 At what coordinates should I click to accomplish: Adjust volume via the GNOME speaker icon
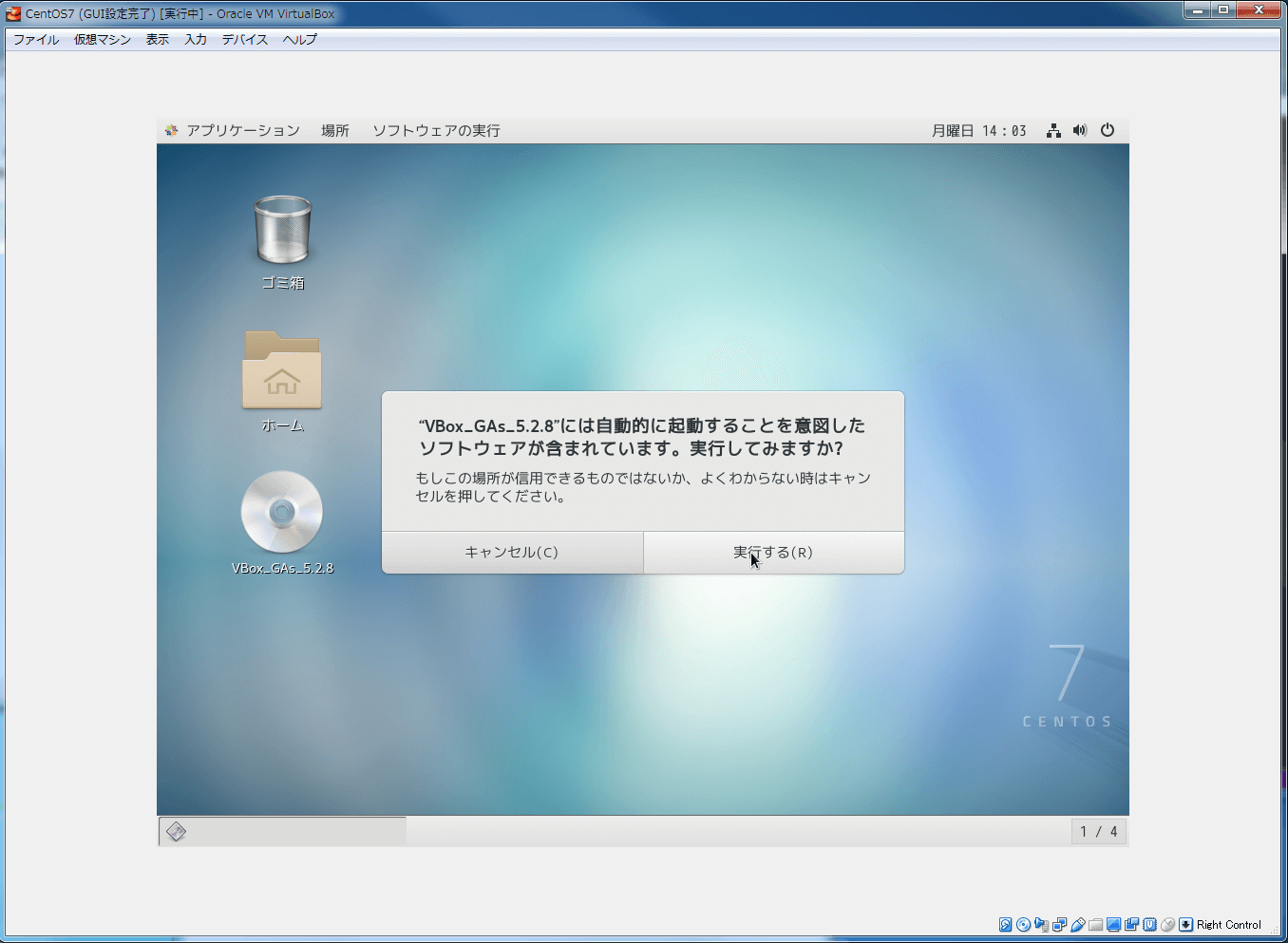pos(1080,130)
